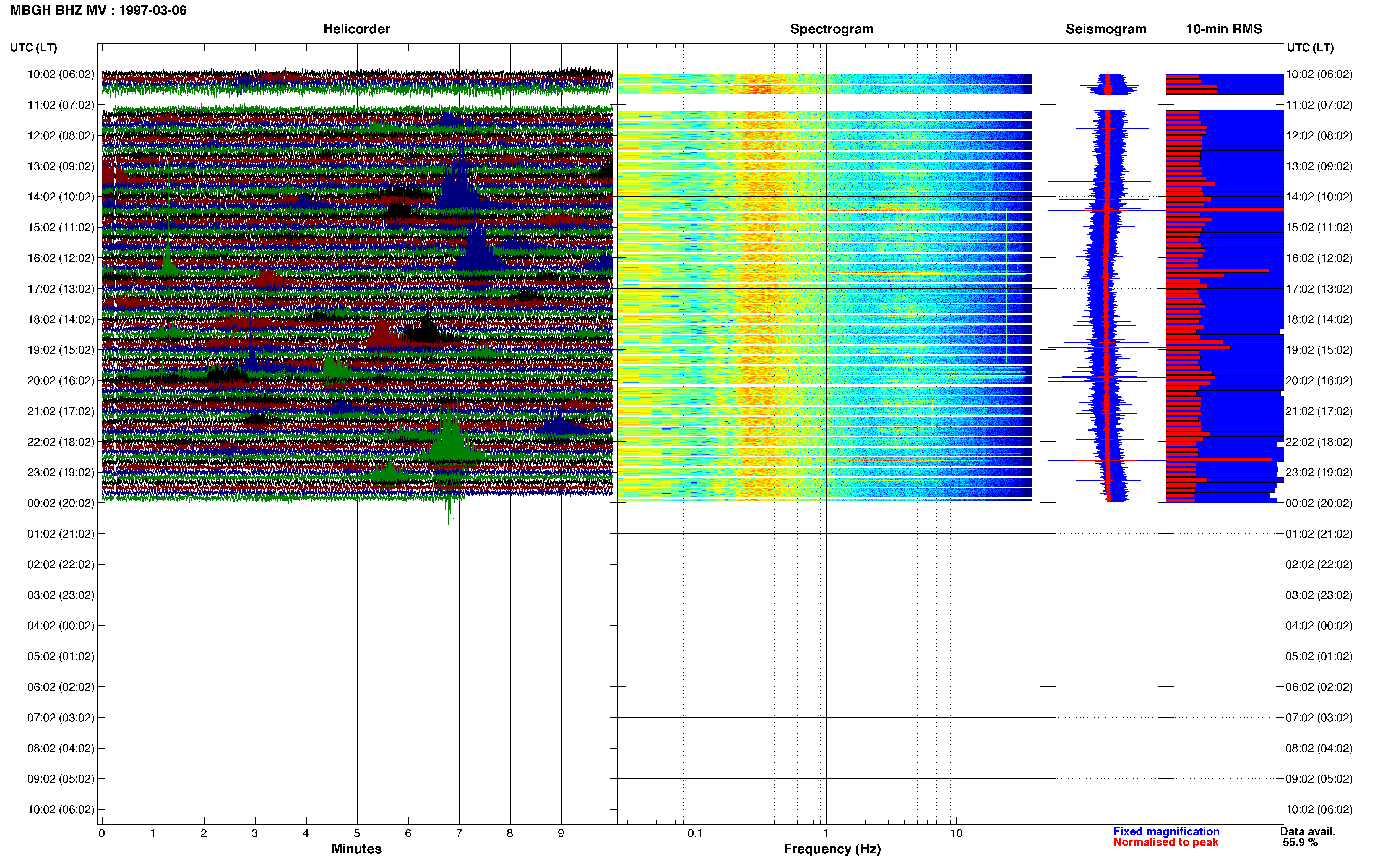This screenshot has height=868, width=1388.
Task: Click '00:02 (20:02)' on Helicorder time axis
Action: 61,503
